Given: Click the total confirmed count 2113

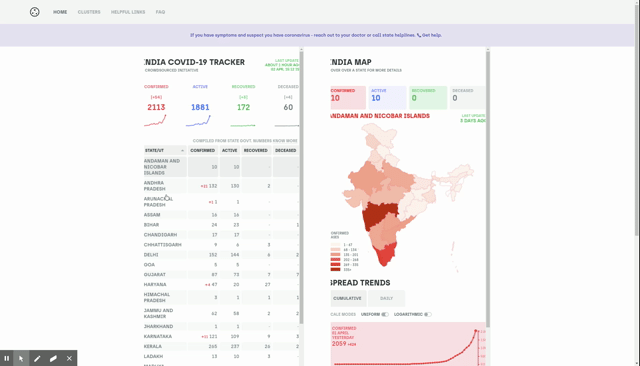Looking at the screenshot, I should [156, 107].
